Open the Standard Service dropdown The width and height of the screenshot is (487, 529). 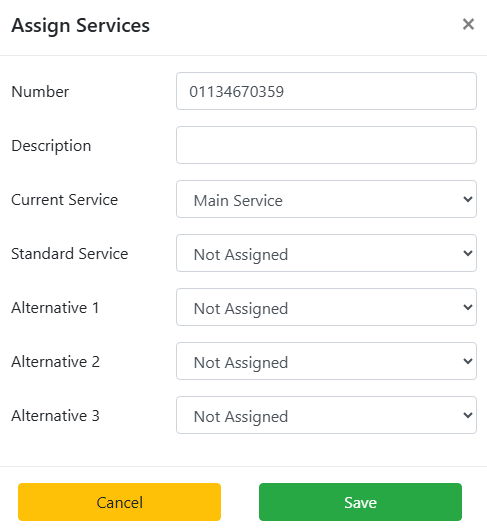click(326, 253)
